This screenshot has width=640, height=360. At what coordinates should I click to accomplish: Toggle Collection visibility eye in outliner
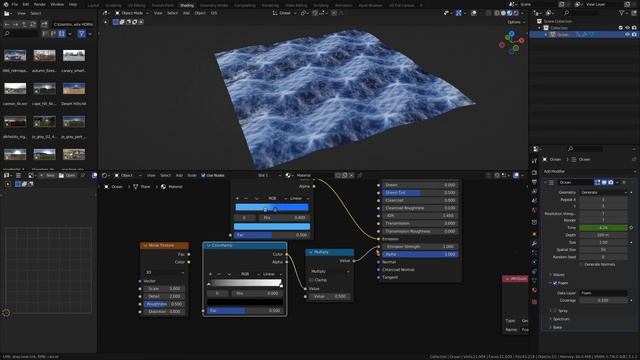(627, 28)
